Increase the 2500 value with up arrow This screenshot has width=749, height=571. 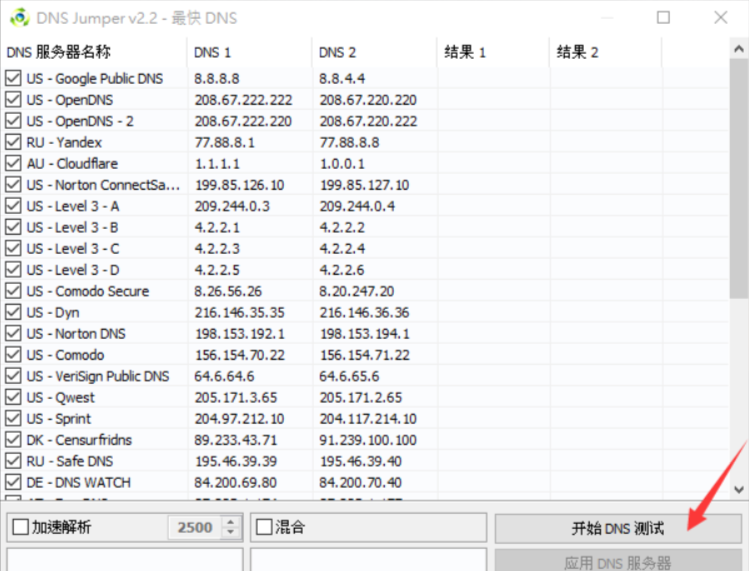coord(231,522)
